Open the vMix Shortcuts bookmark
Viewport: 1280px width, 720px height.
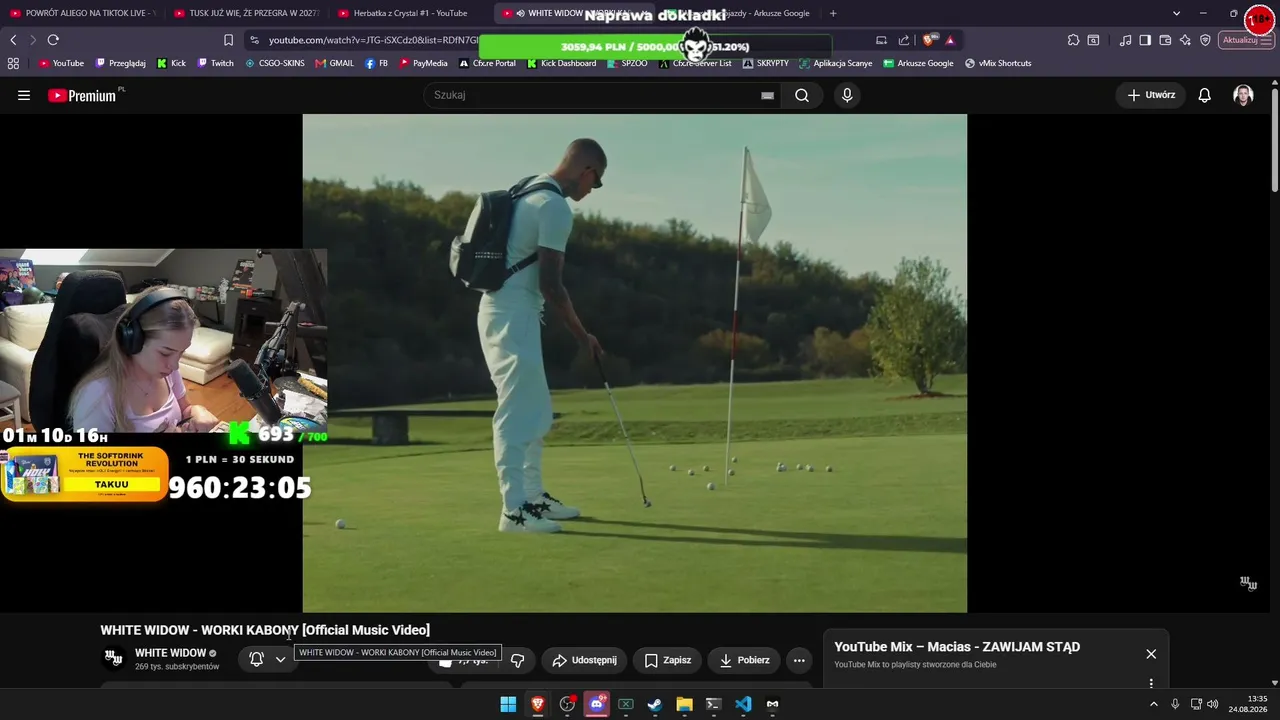(998, 63)
